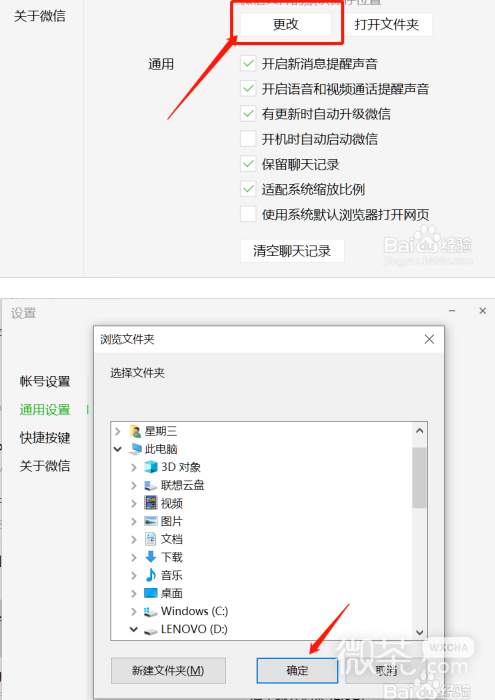495x700 pixels.
Task: Select the 视频 film icon
Action: [x=151, y=503]
